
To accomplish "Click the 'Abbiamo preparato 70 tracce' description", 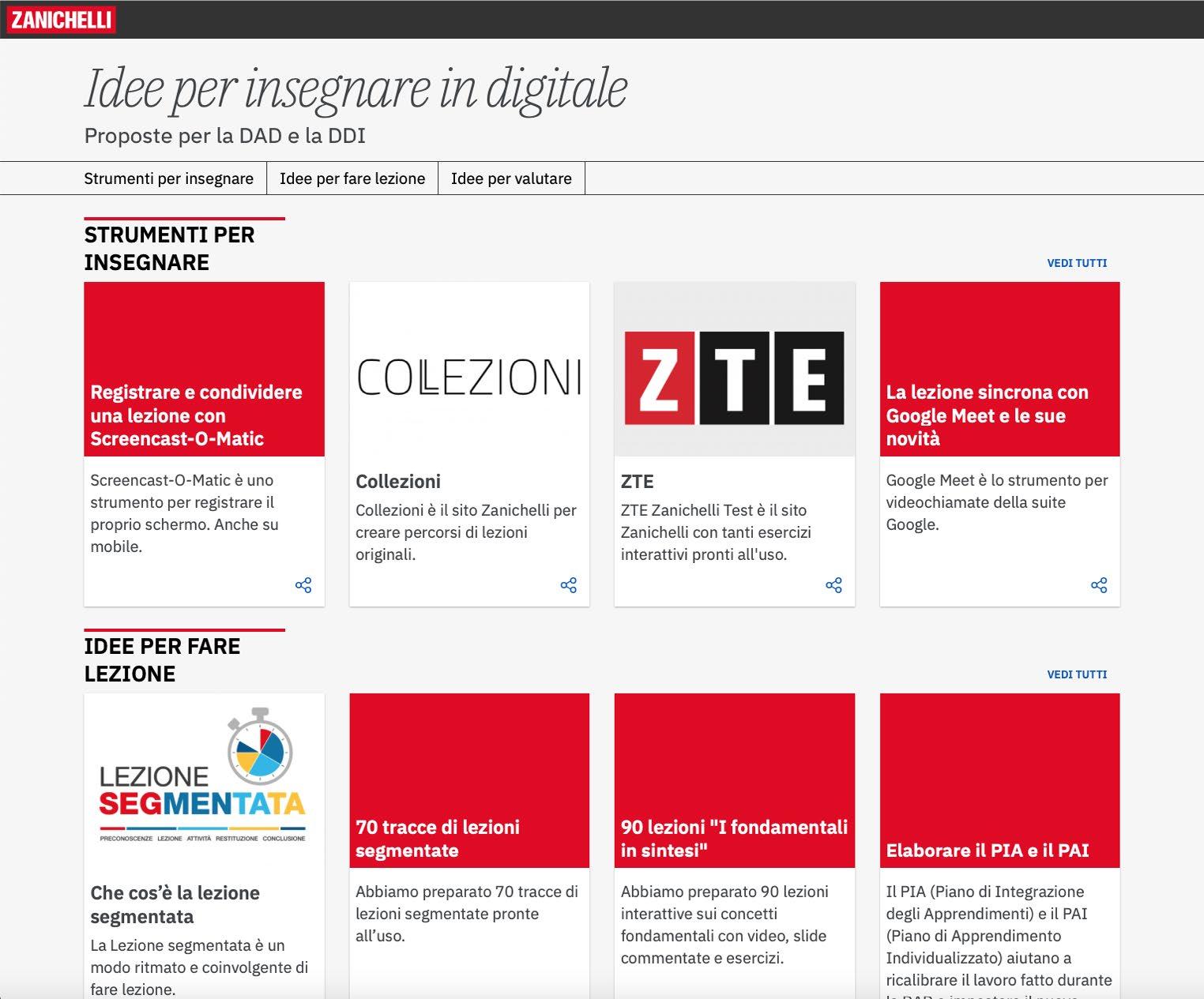I will [x=467, y=914].
